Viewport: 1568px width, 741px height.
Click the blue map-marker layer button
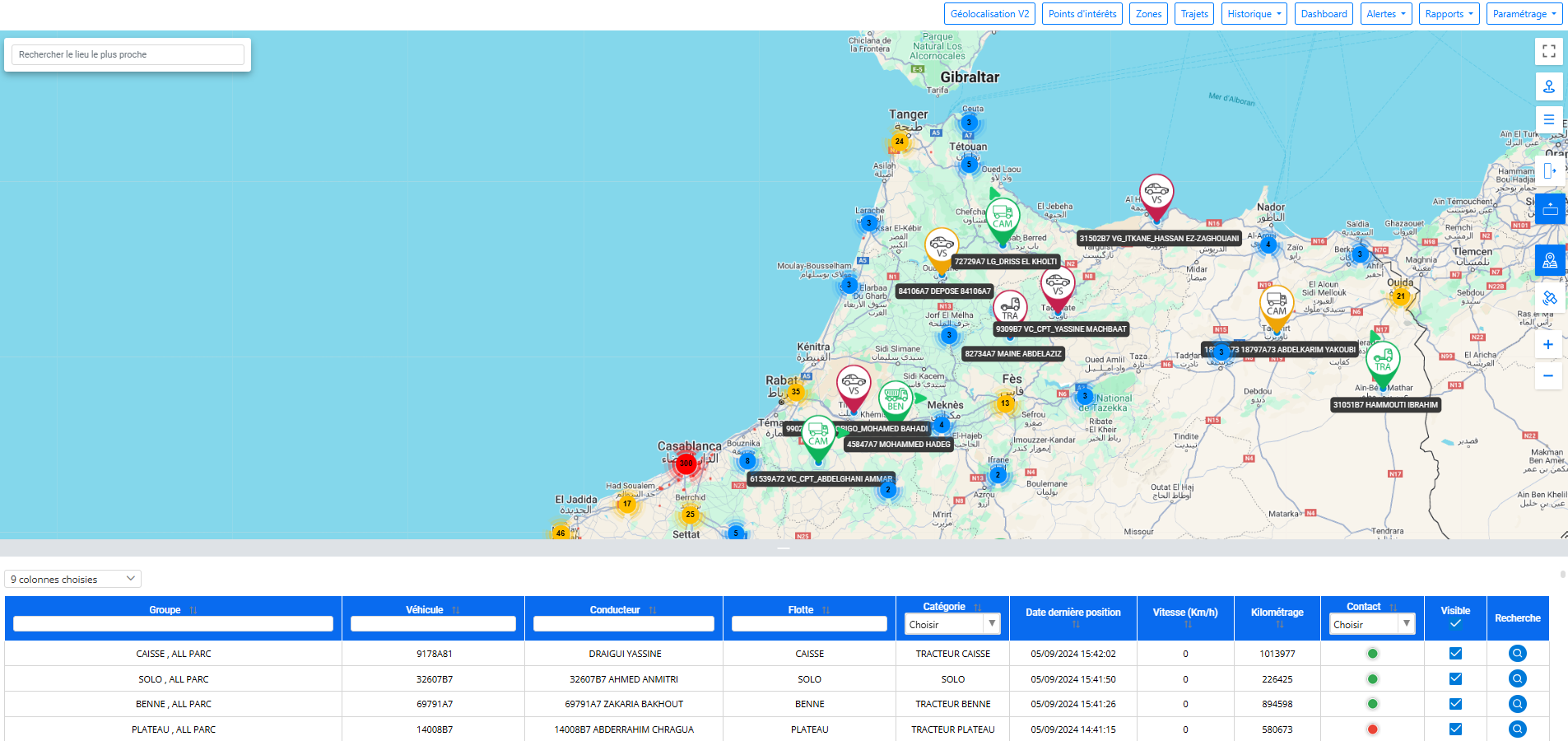(x=1550, y=260)
